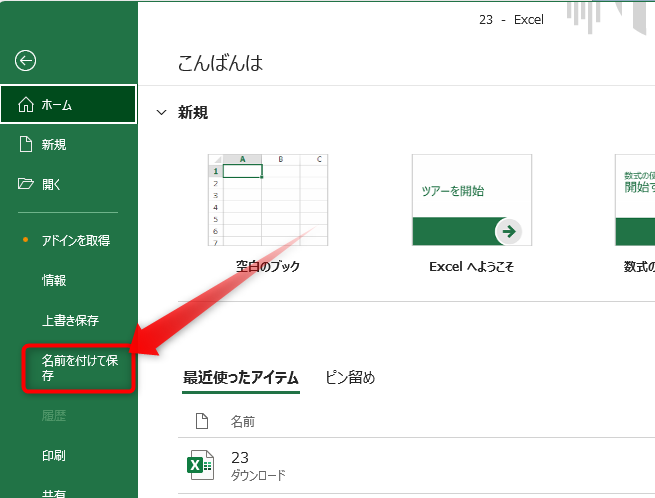655x498 pixels.
Task: Click the document icon in list header
Action: 202,421
